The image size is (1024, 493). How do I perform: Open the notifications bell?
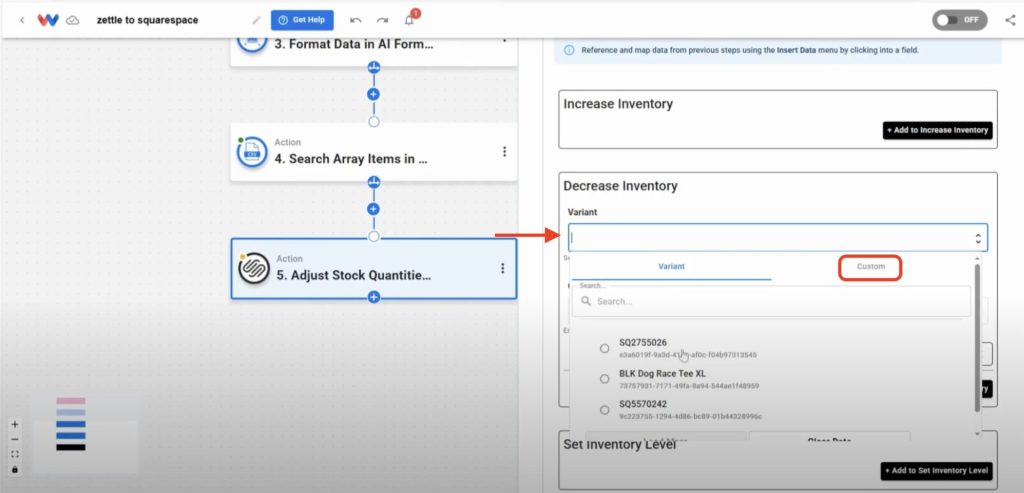click(x=409, y=20)
